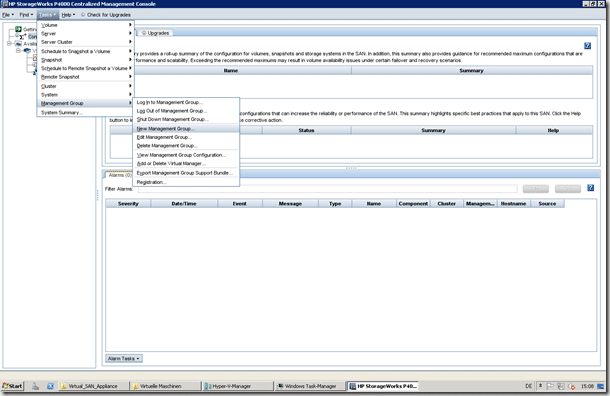
Task: Click the first quick launch icon on taskbar
Action: coord(35,386)
